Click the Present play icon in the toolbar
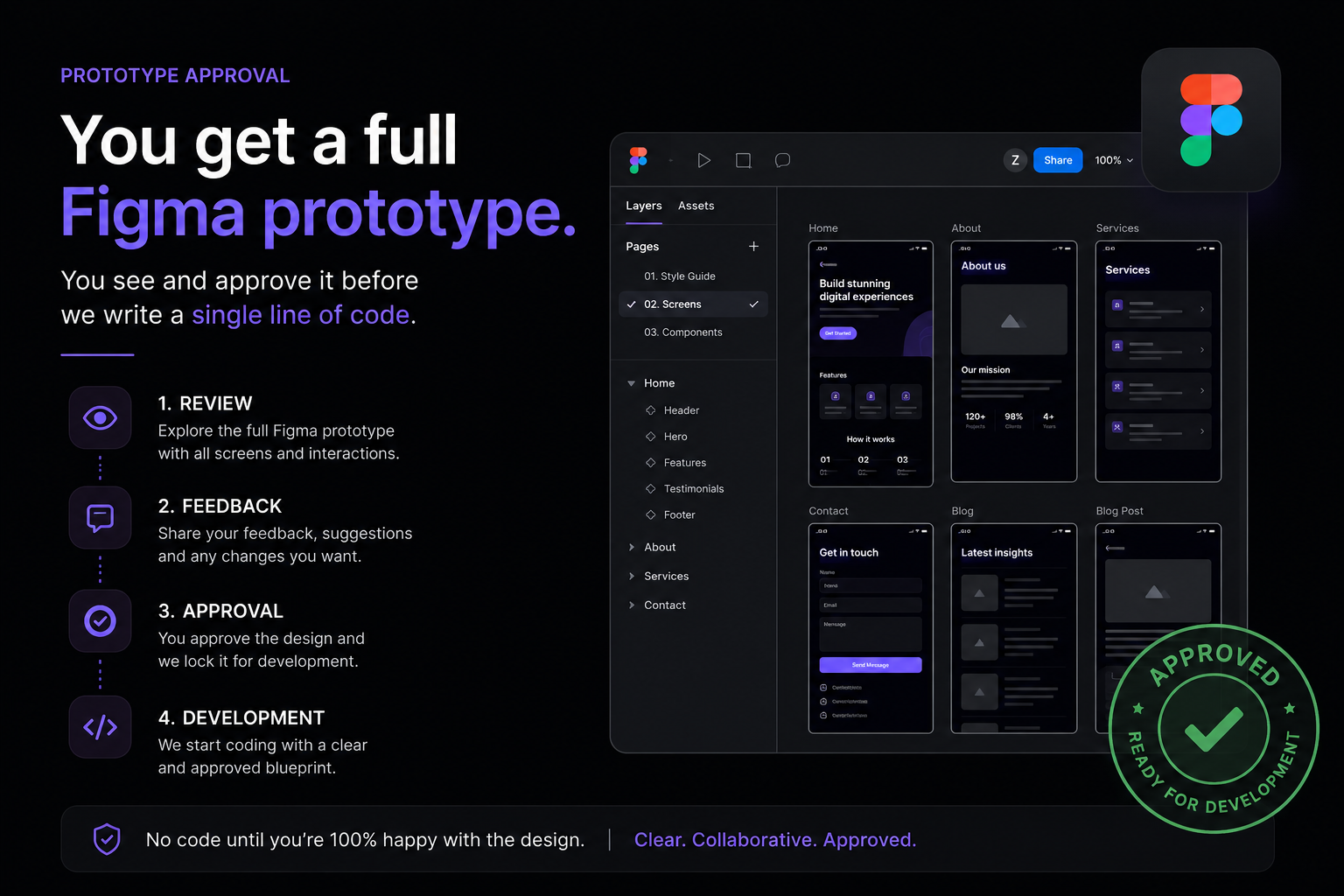Viewport: 1344px width, 896px height. point(703,160)
